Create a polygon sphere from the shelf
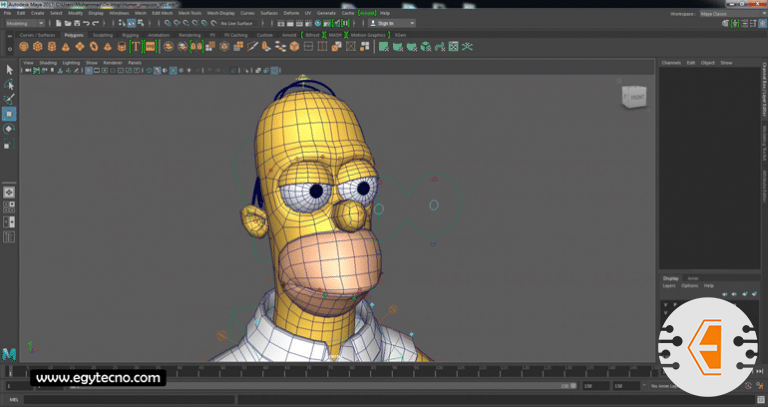The height and width of the screenshot is (407, 768). coord(24,47)
